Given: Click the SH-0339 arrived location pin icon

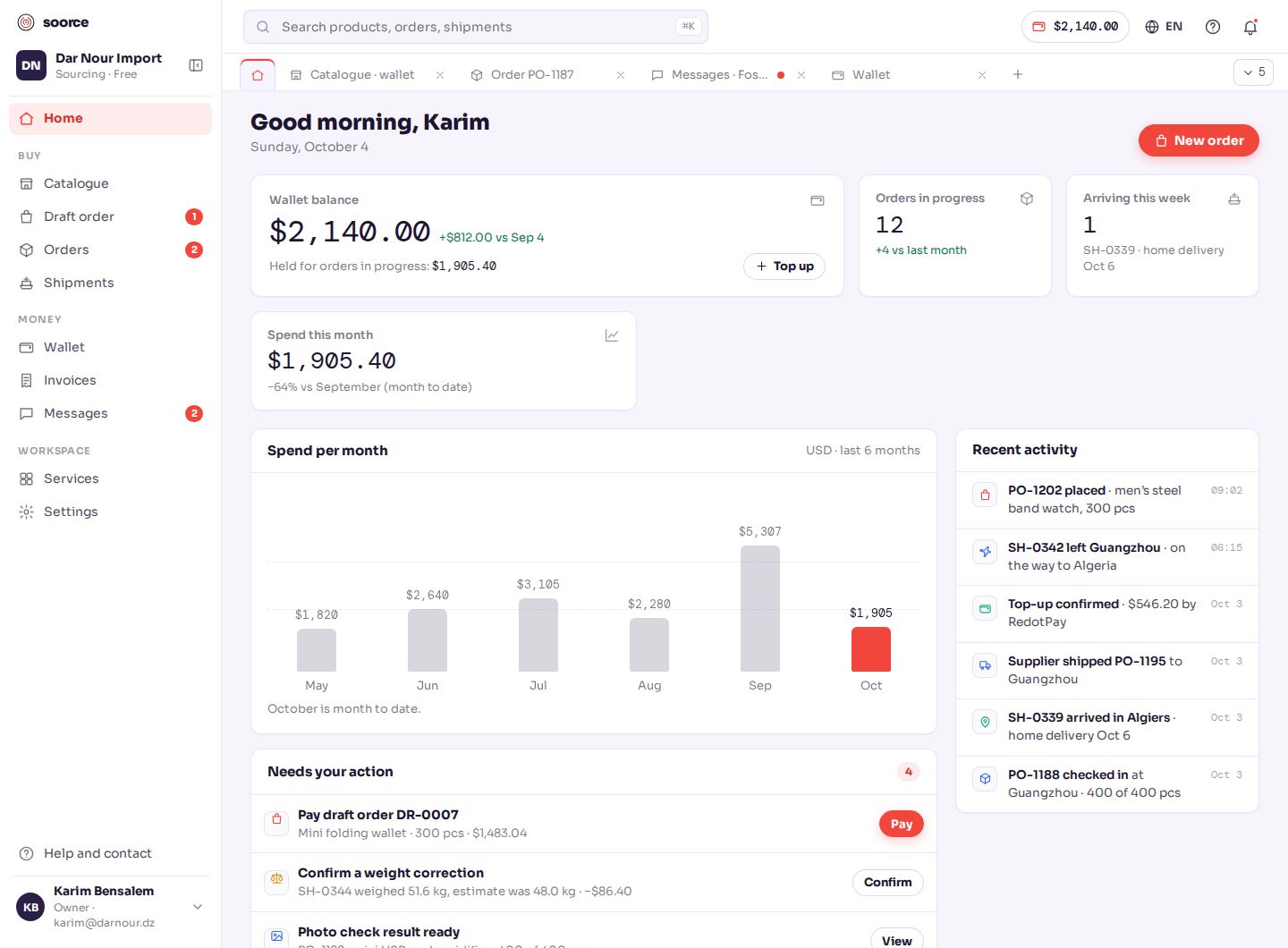Looking at the screenshot, I should pos(985,722).
